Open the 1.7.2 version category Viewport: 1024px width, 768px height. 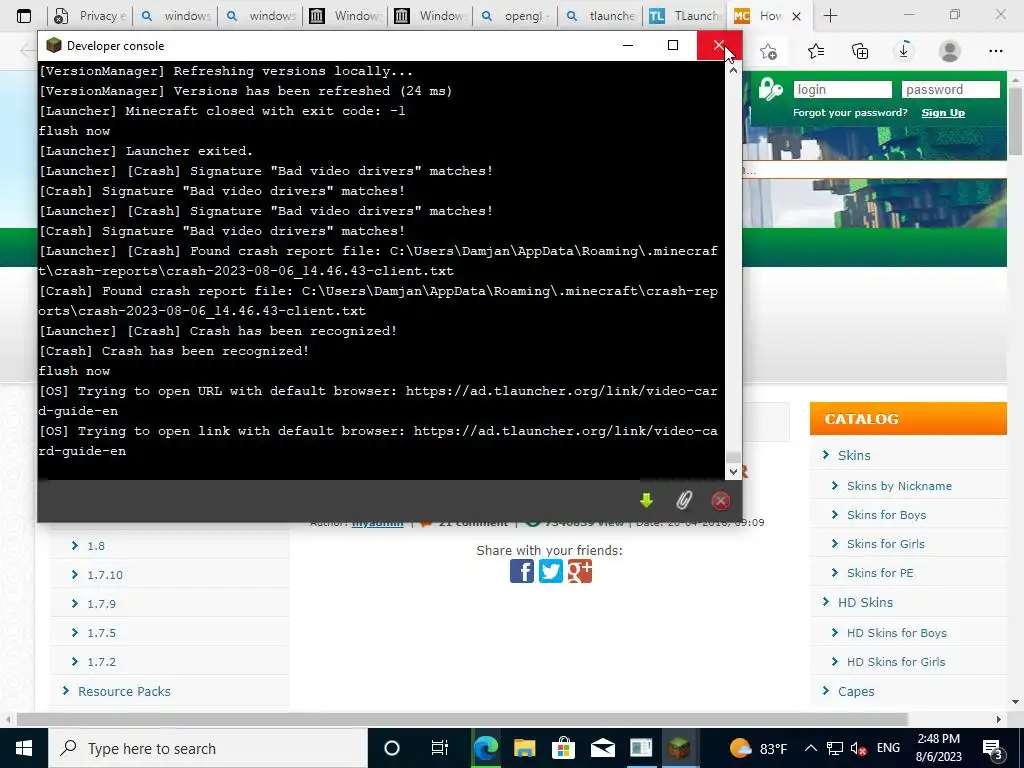(101, 662)
